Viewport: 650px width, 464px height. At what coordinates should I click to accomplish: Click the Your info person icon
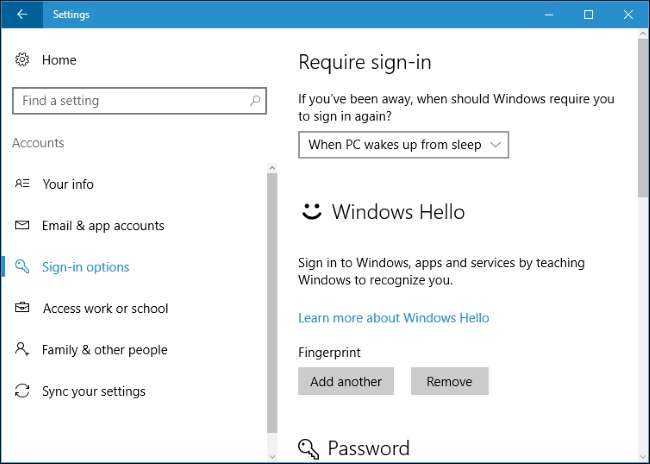click(22, 184)
